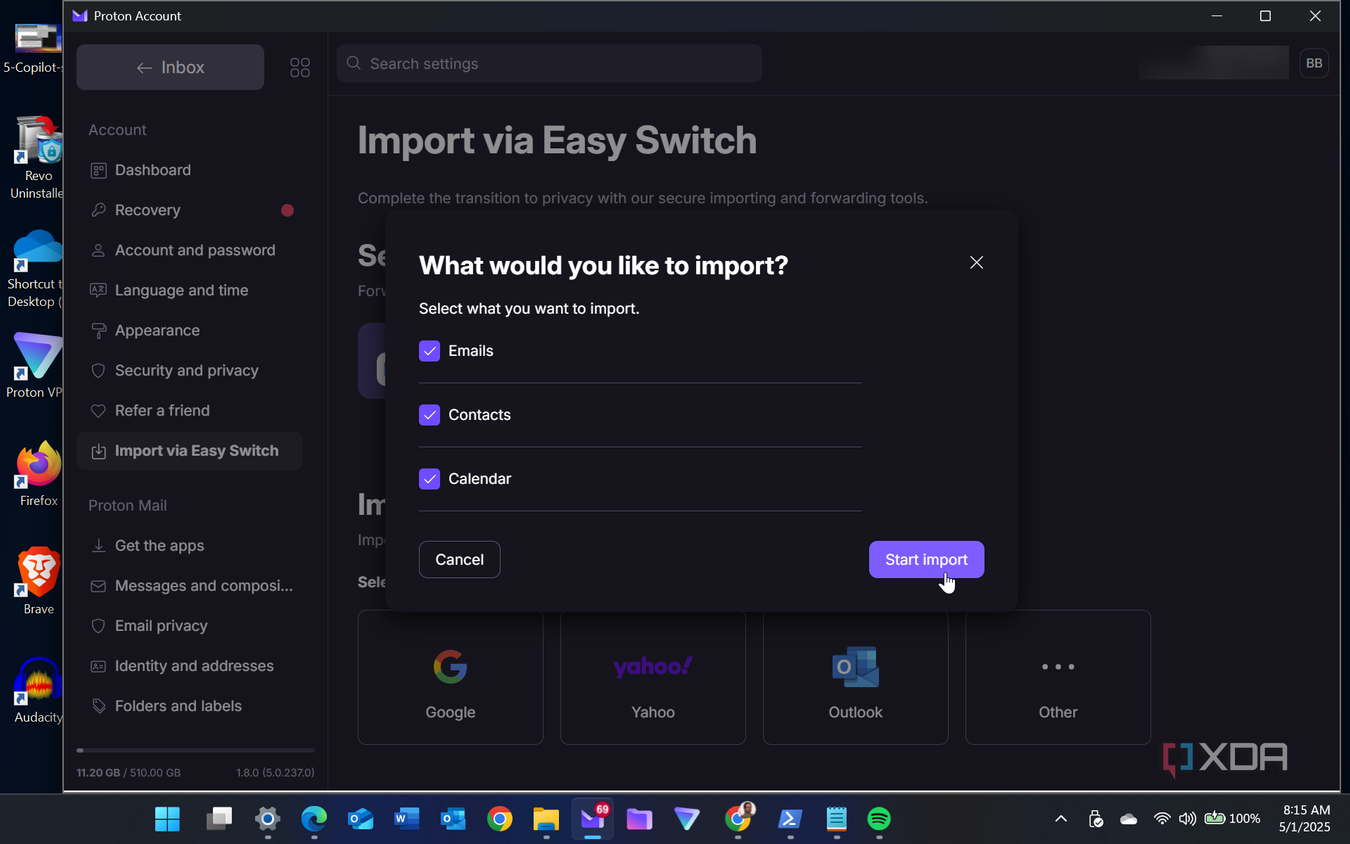Open Refer a friend page
The width and height of the screenshot is (1350, 844).
click(x=190, y=410)
